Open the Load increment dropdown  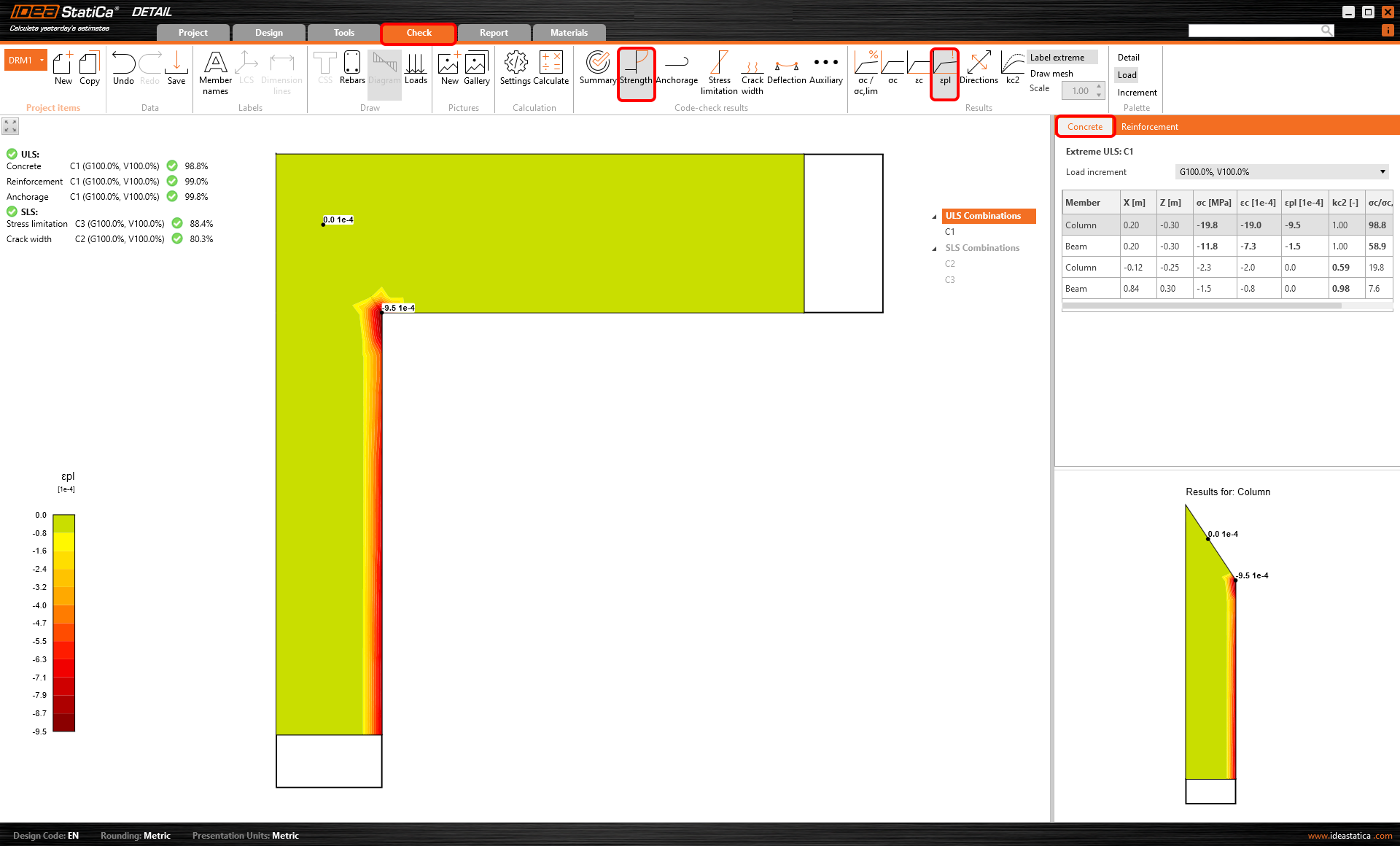(1281, 172)
